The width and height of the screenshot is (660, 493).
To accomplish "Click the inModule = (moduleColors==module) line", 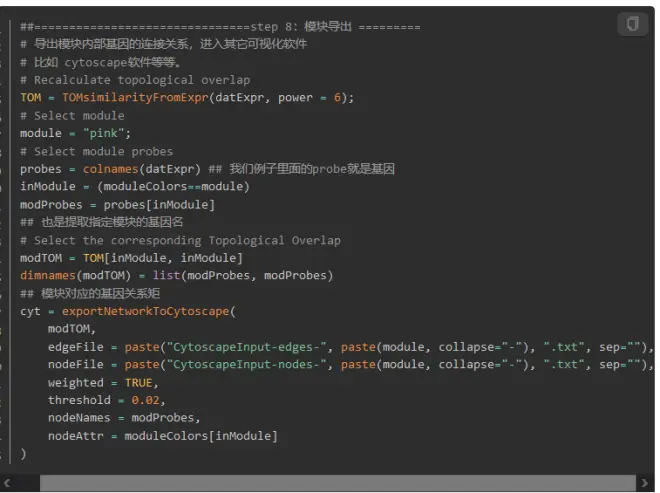I will click(135, 187).
